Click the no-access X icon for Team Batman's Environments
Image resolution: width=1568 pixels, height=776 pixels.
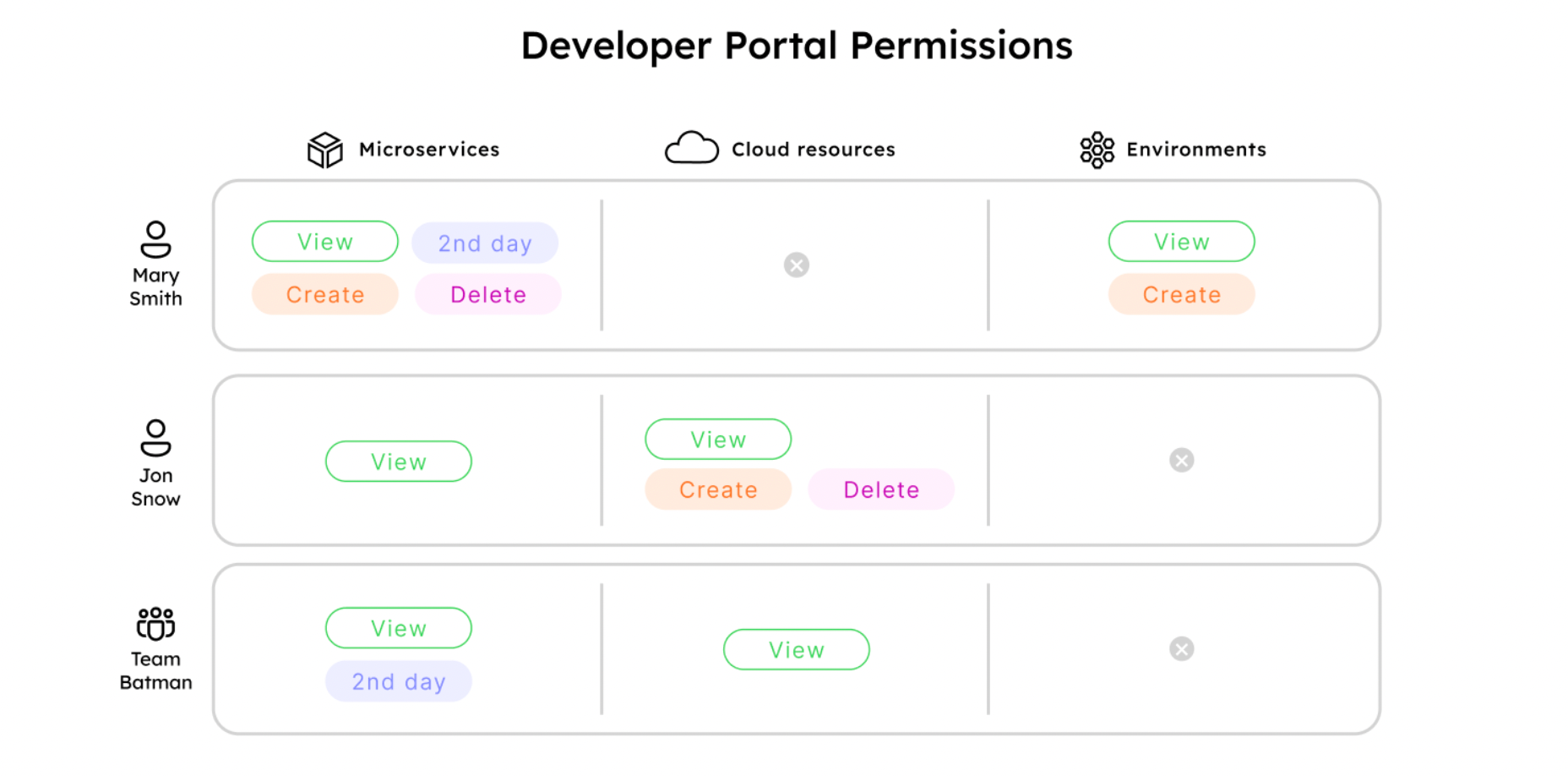(1182, 649)
